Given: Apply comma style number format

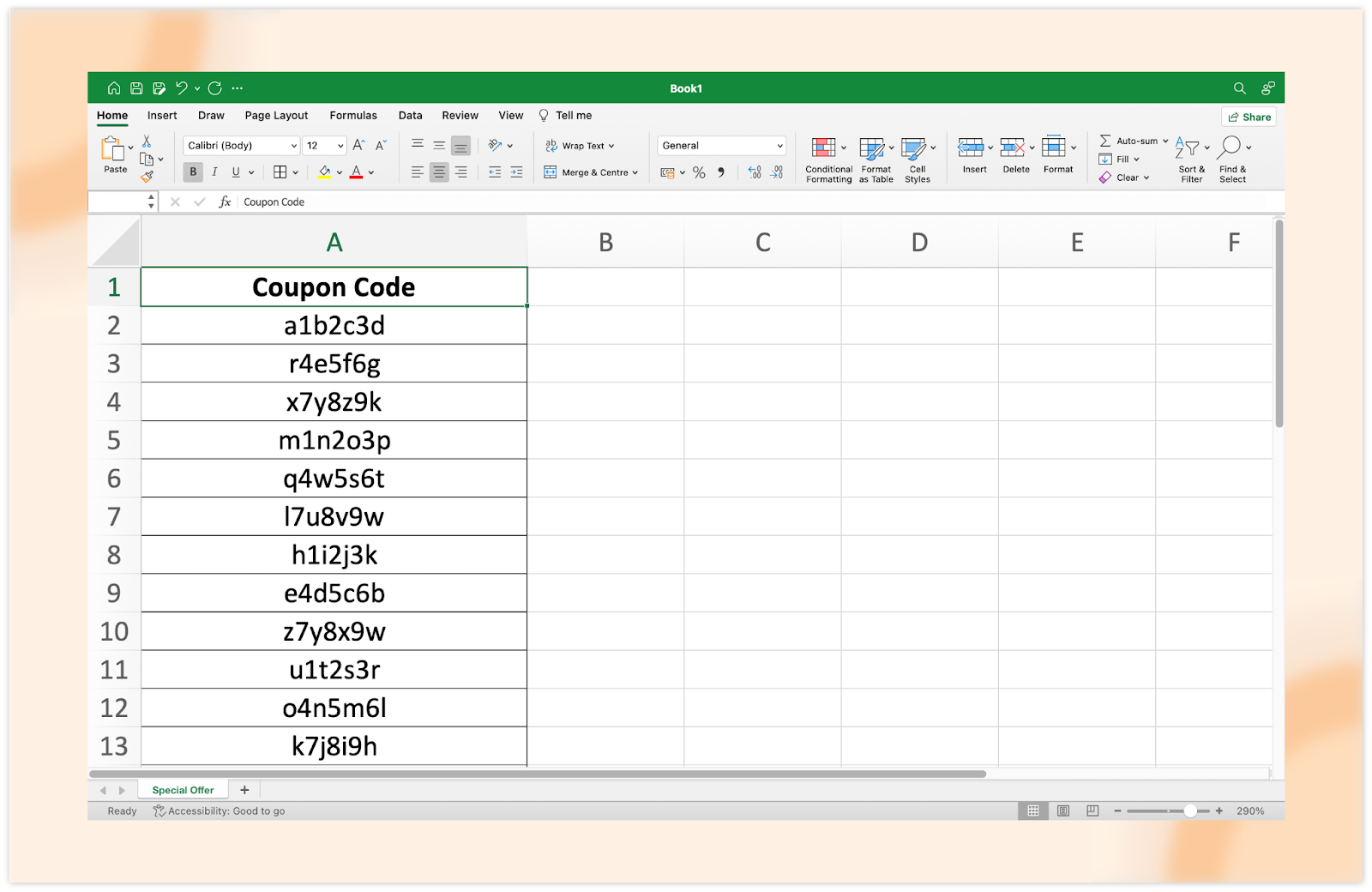Looking at the screenshot, I should click(x=721, y=172).
